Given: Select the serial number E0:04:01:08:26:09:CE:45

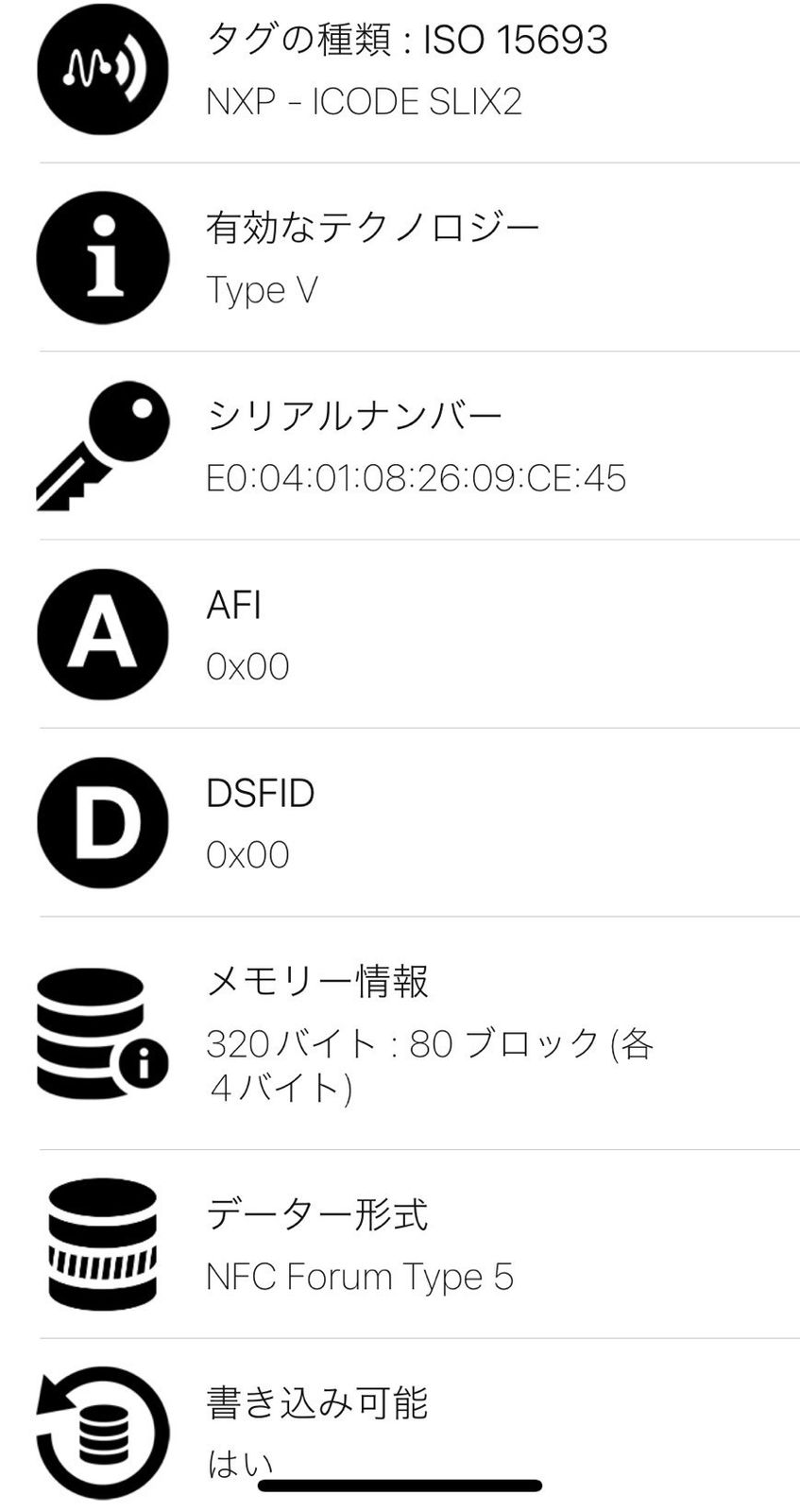Looking at the screenshot, I should pyautogui.click(x=416, y=478).
